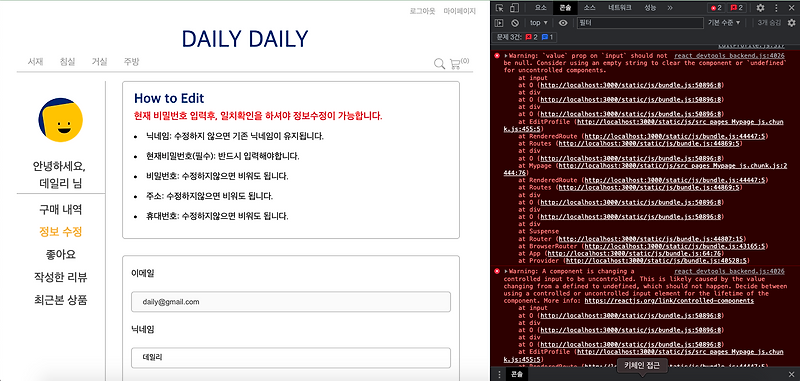Click the 이메일 input with daily@gmail.com
Viewport: 800px width, 381px height.
[x=291, y=302]
